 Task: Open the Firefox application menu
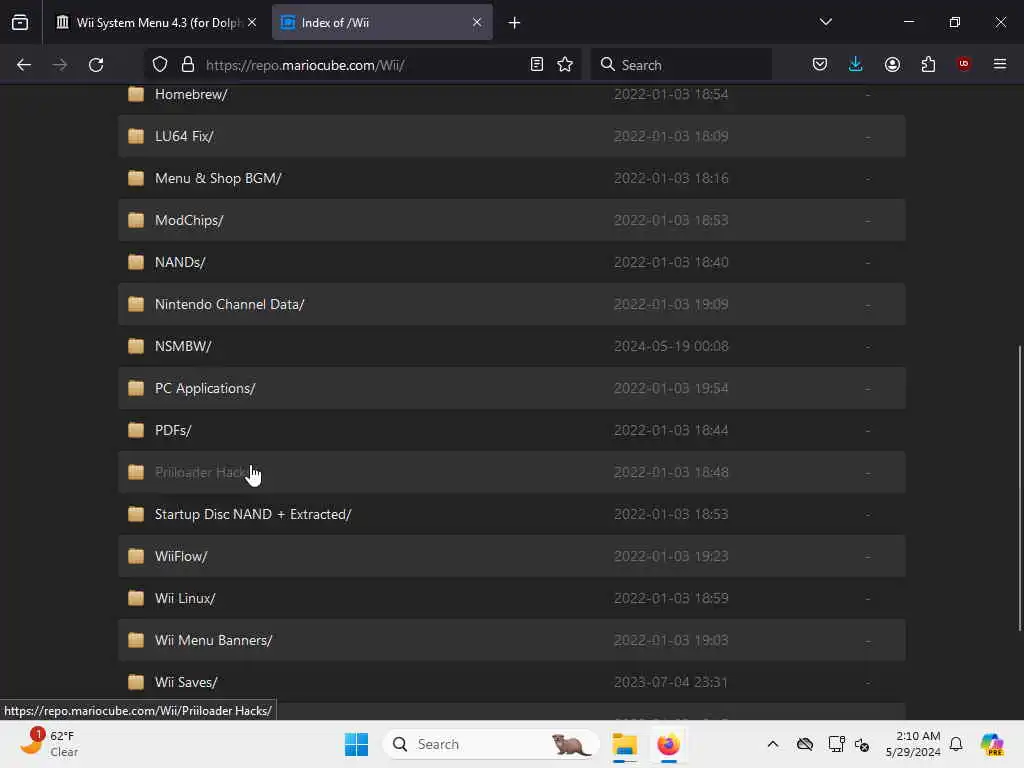[x=1000, y=64]
